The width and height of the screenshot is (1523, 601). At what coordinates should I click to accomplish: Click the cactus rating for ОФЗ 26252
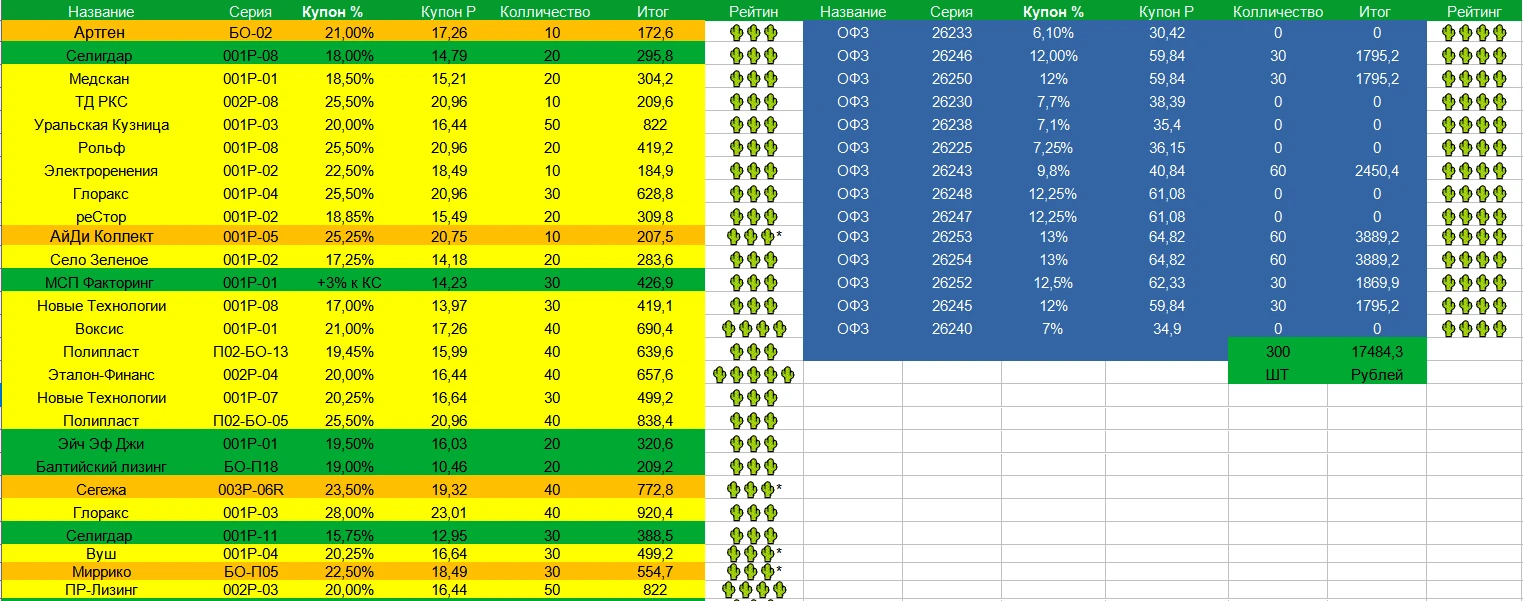click(x=1474, y=283)
